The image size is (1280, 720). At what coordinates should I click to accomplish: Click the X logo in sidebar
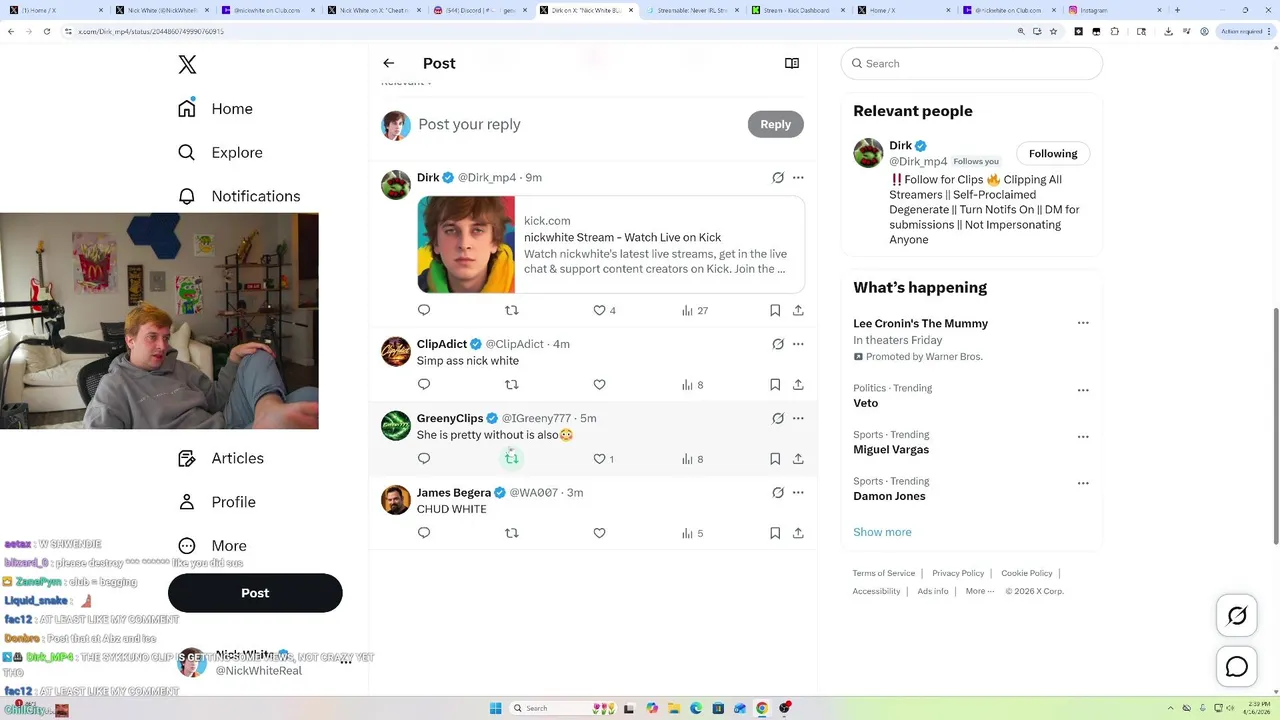(x=187, y=65)
